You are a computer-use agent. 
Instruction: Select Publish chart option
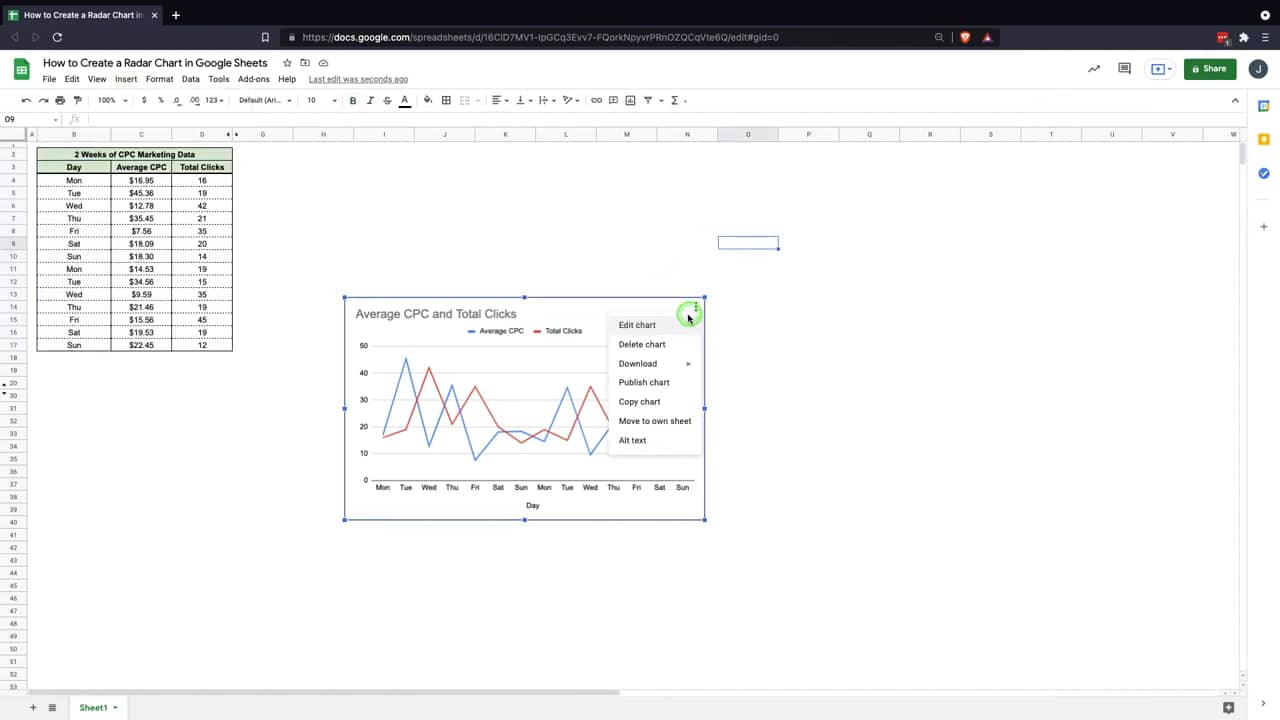point(654,382)
